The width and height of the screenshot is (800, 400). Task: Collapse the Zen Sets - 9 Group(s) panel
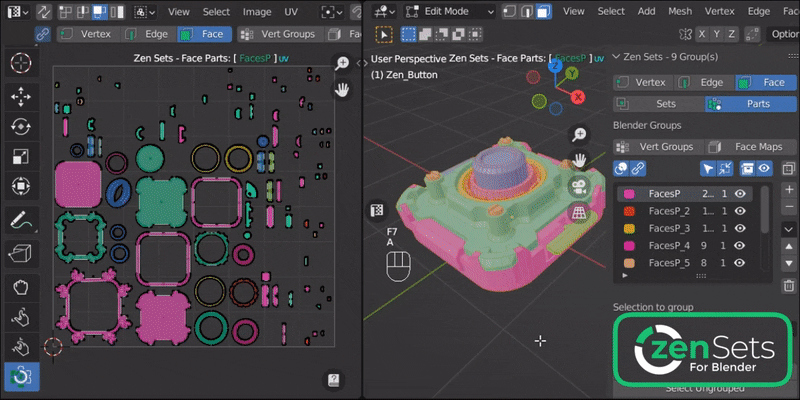(616, 57)
